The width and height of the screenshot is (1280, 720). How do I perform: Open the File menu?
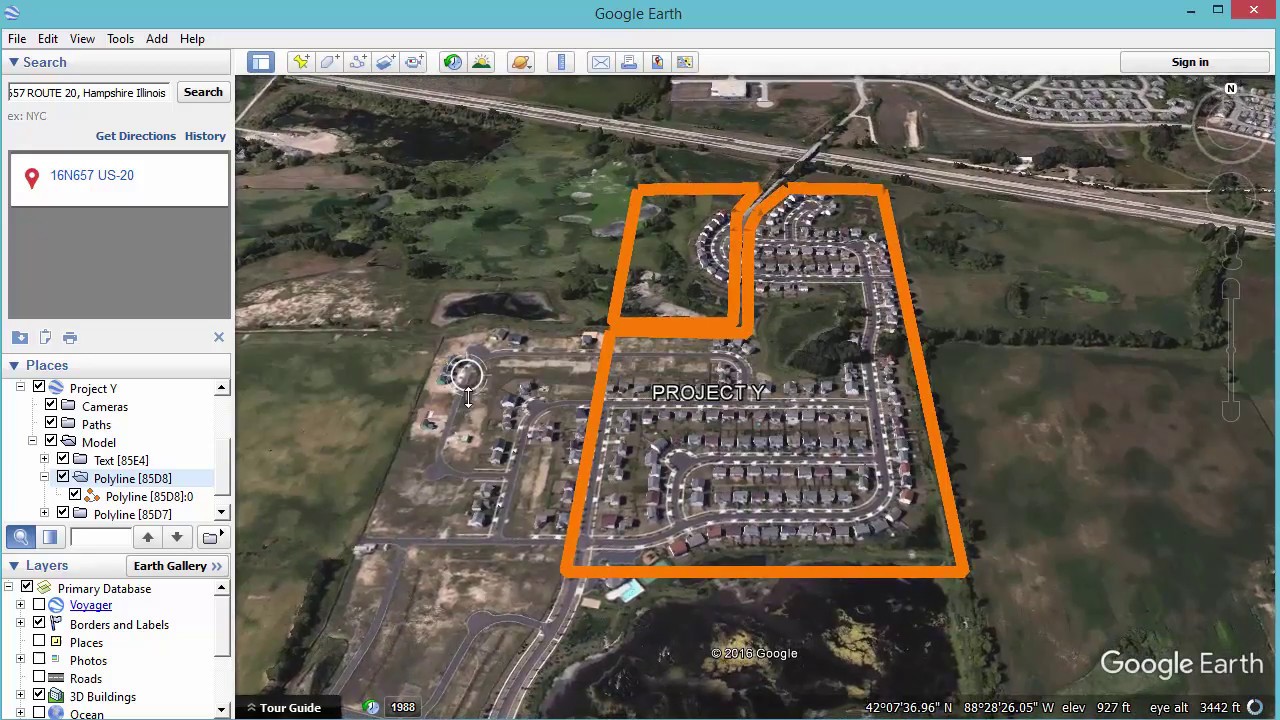tap(17, 39)
